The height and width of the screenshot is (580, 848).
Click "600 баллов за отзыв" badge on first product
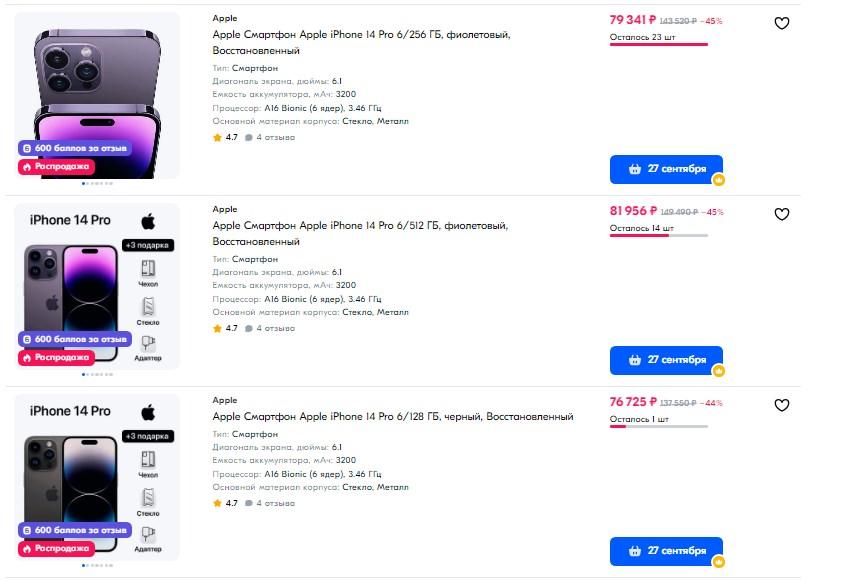click(x=75, y=148)
